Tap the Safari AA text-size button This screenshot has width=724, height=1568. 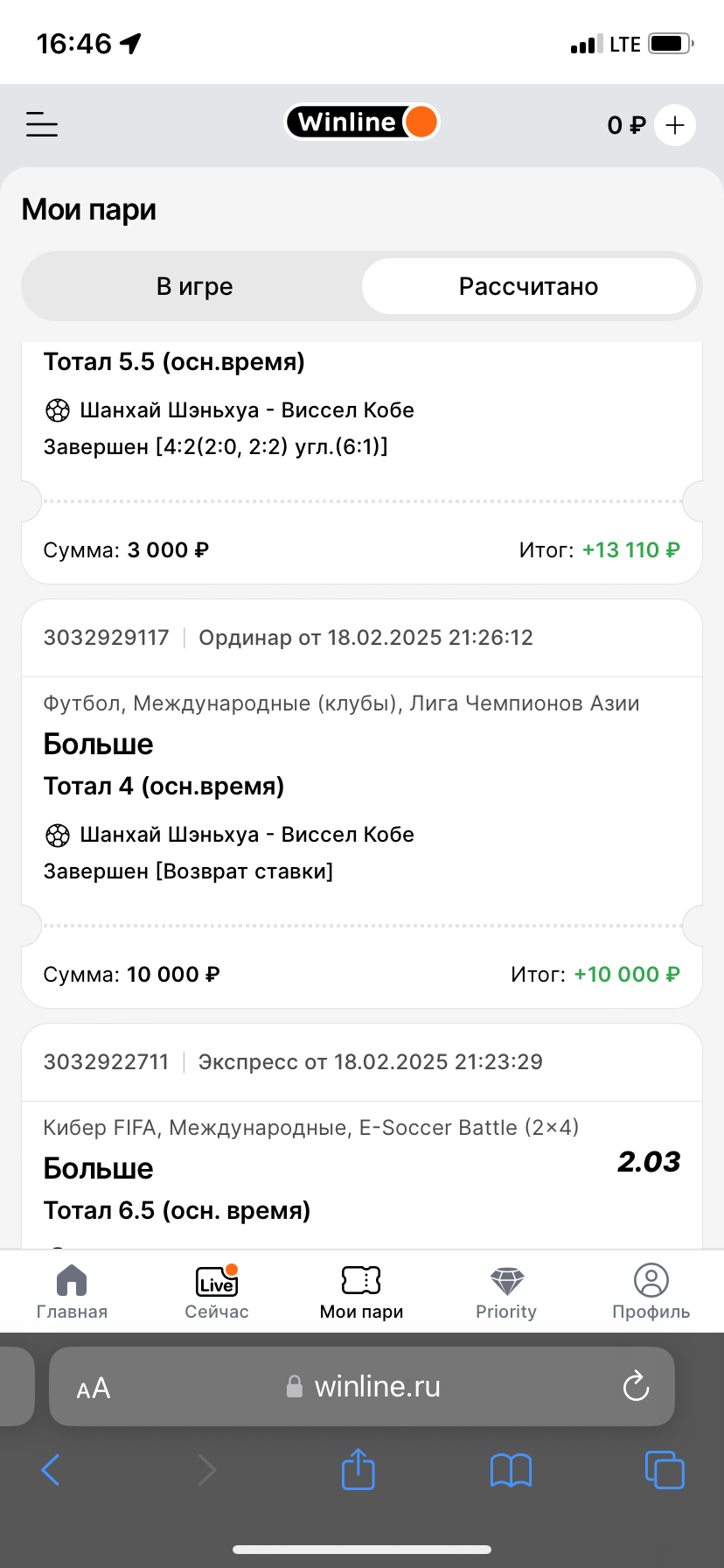pyautogui.click(x=94, y=1388)
